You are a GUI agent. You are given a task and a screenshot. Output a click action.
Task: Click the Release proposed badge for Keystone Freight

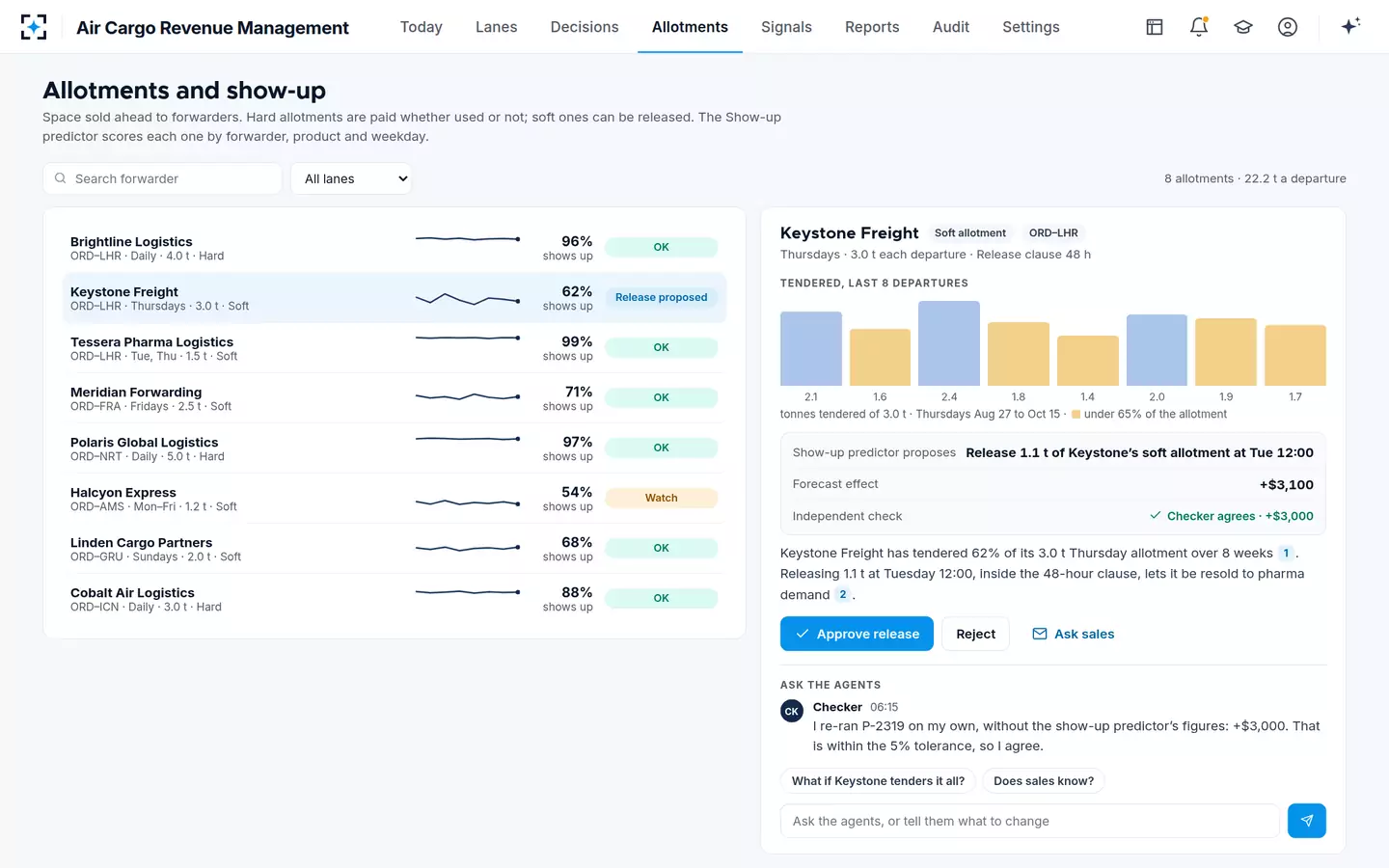click(x=662, y=297)
